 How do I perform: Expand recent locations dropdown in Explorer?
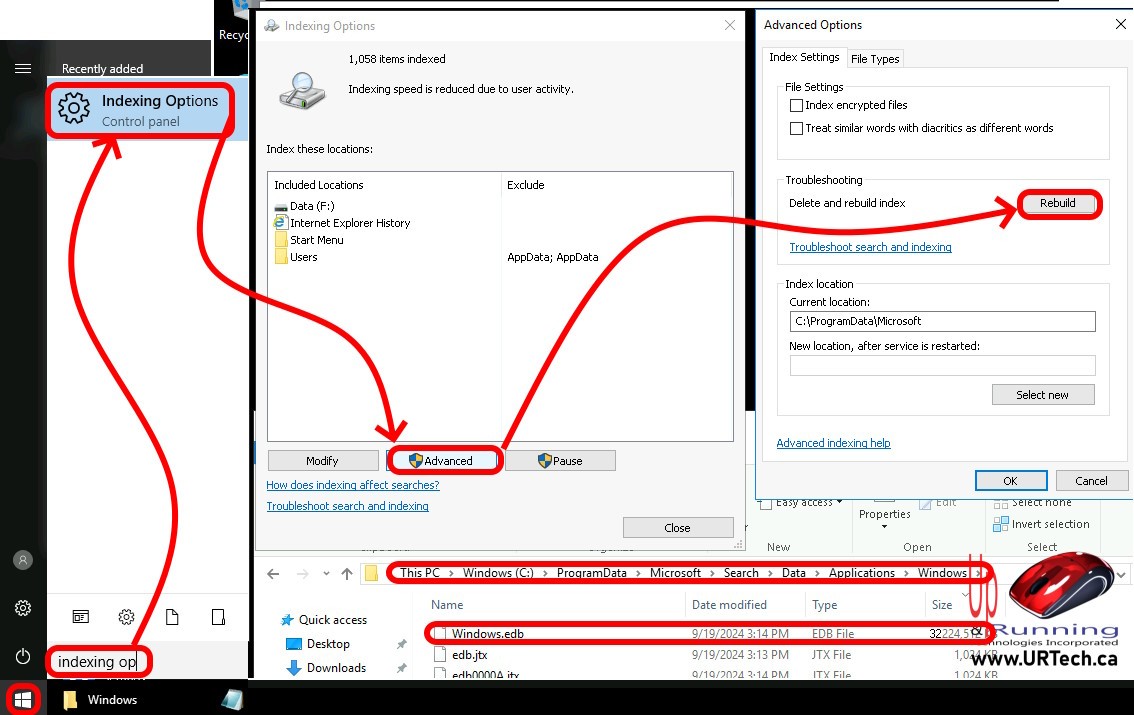325,574
